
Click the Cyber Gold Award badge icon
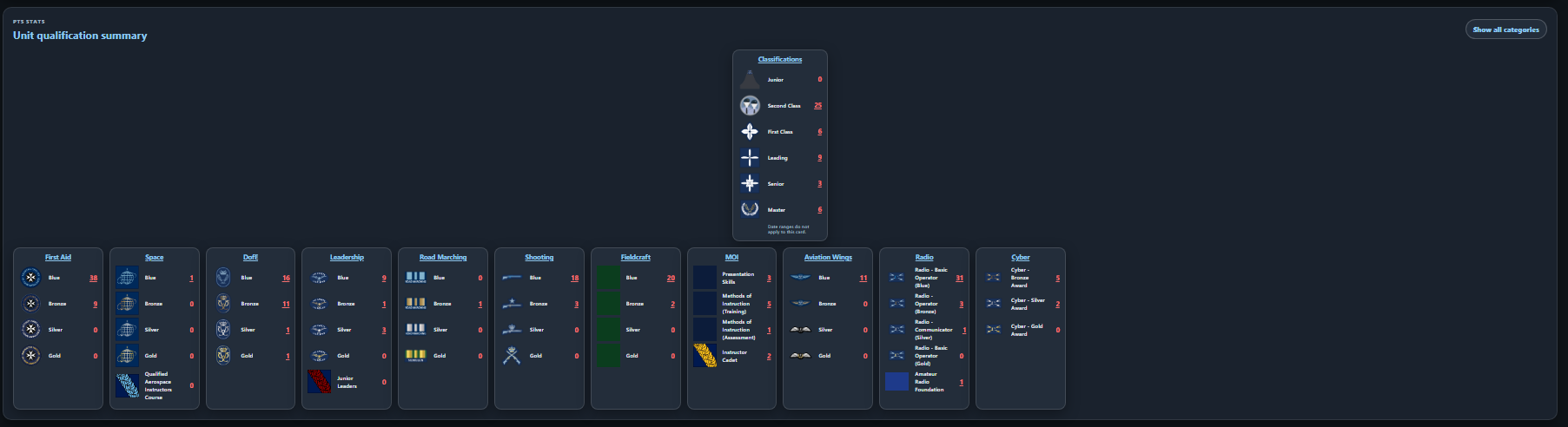coord(993,330)
